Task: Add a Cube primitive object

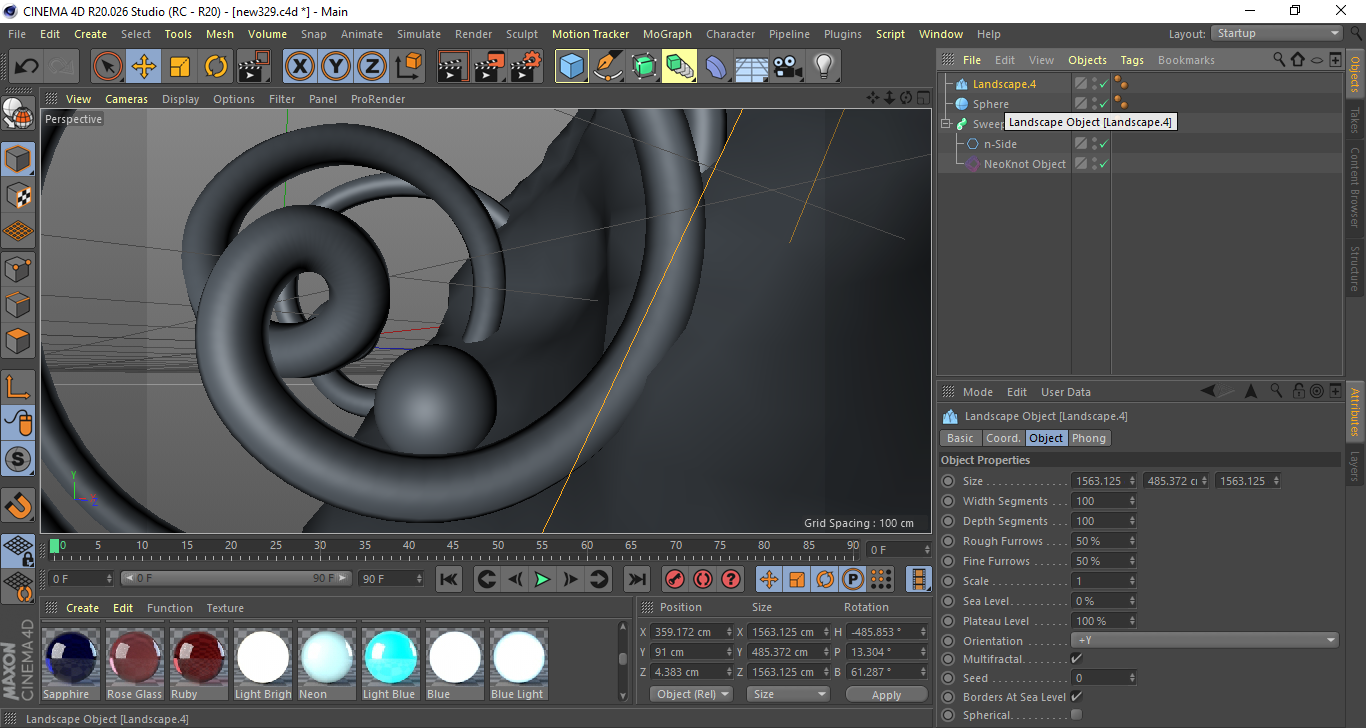Action: [x=572, y=67]
